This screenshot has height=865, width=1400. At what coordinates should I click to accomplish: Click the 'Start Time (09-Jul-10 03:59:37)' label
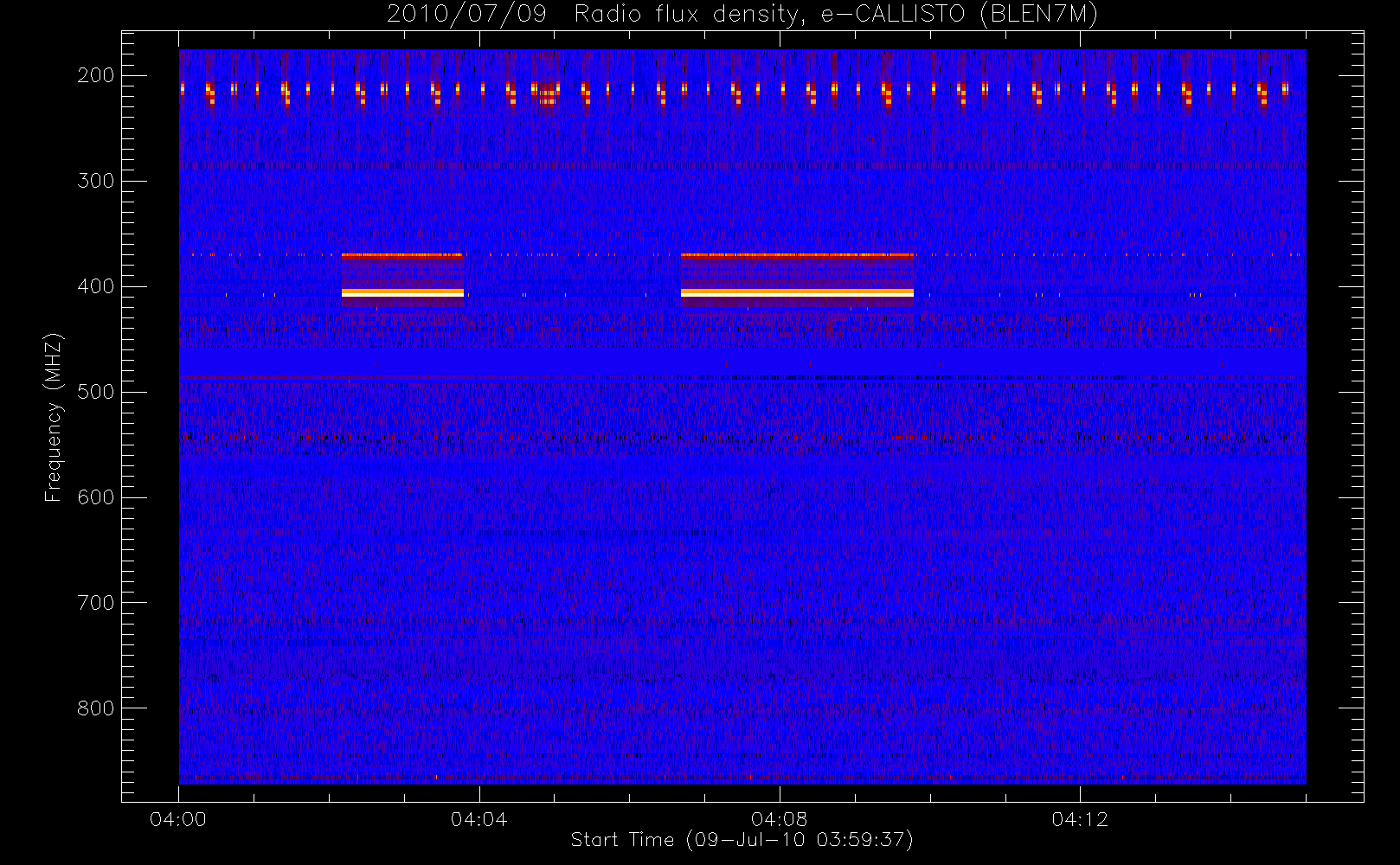pyautogui.click(x=742, y=840)
